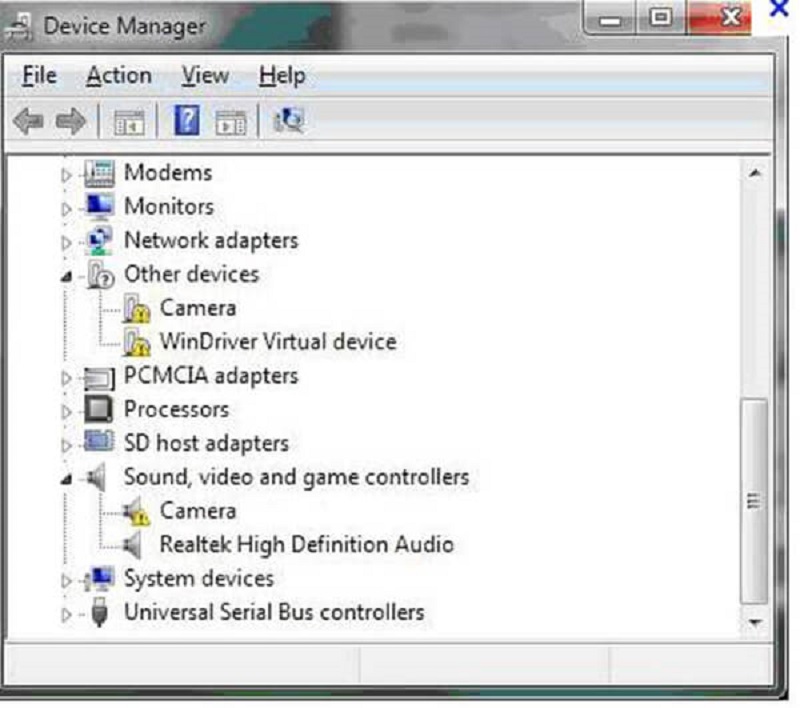Click the Help question mark toolbar icon

point(187,122)
